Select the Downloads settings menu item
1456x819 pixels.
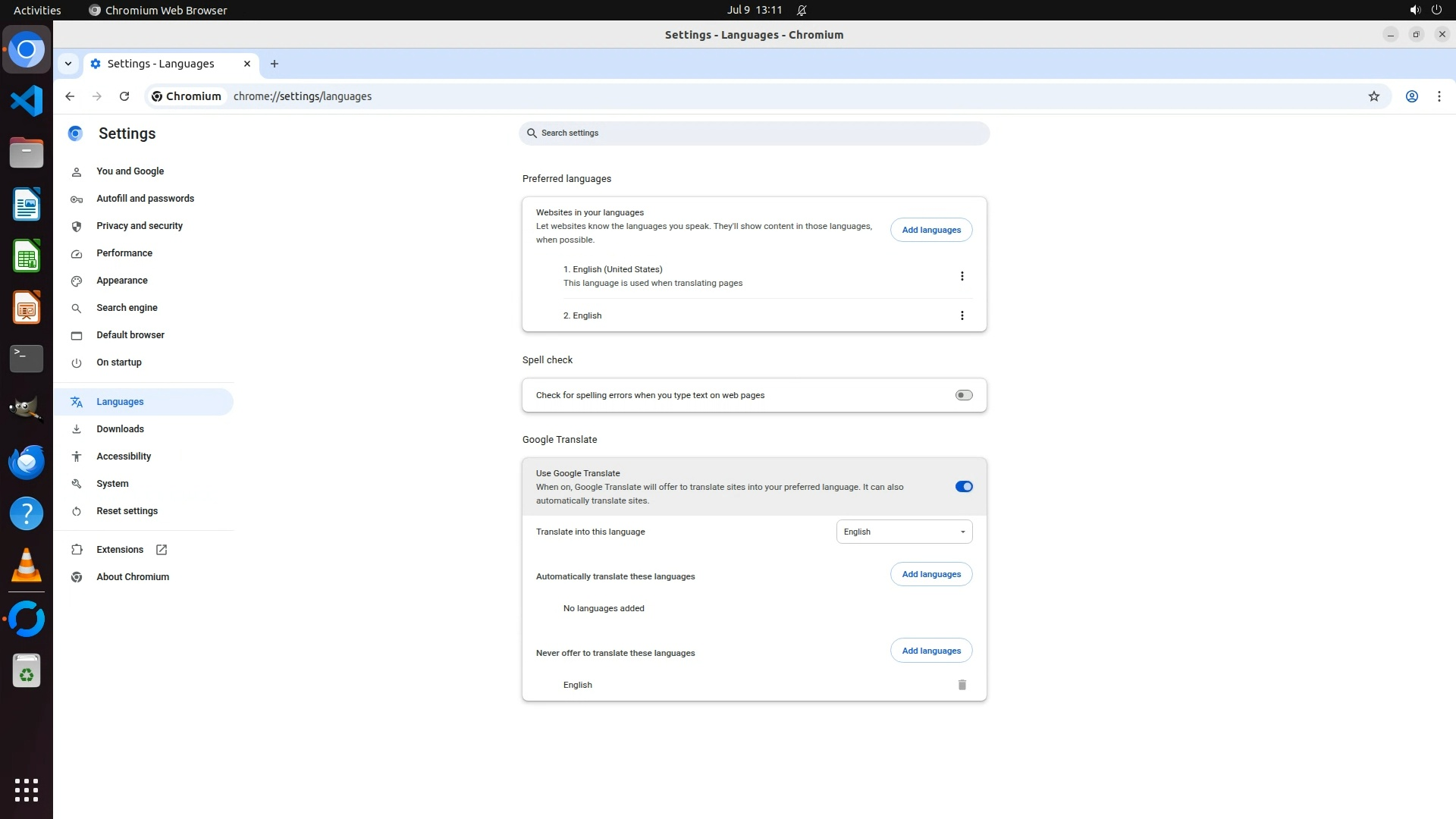[120, 429]
